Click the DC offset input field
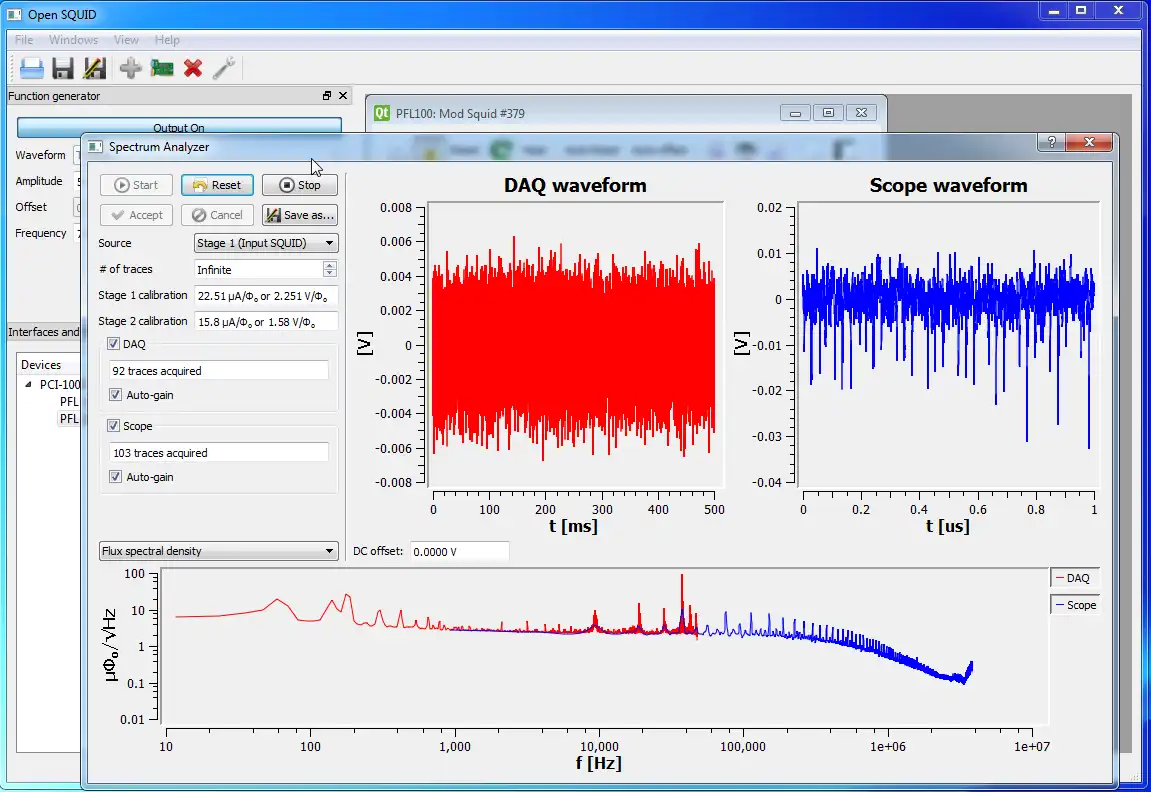Screen dimensions: 1151x792 (459, 552)
